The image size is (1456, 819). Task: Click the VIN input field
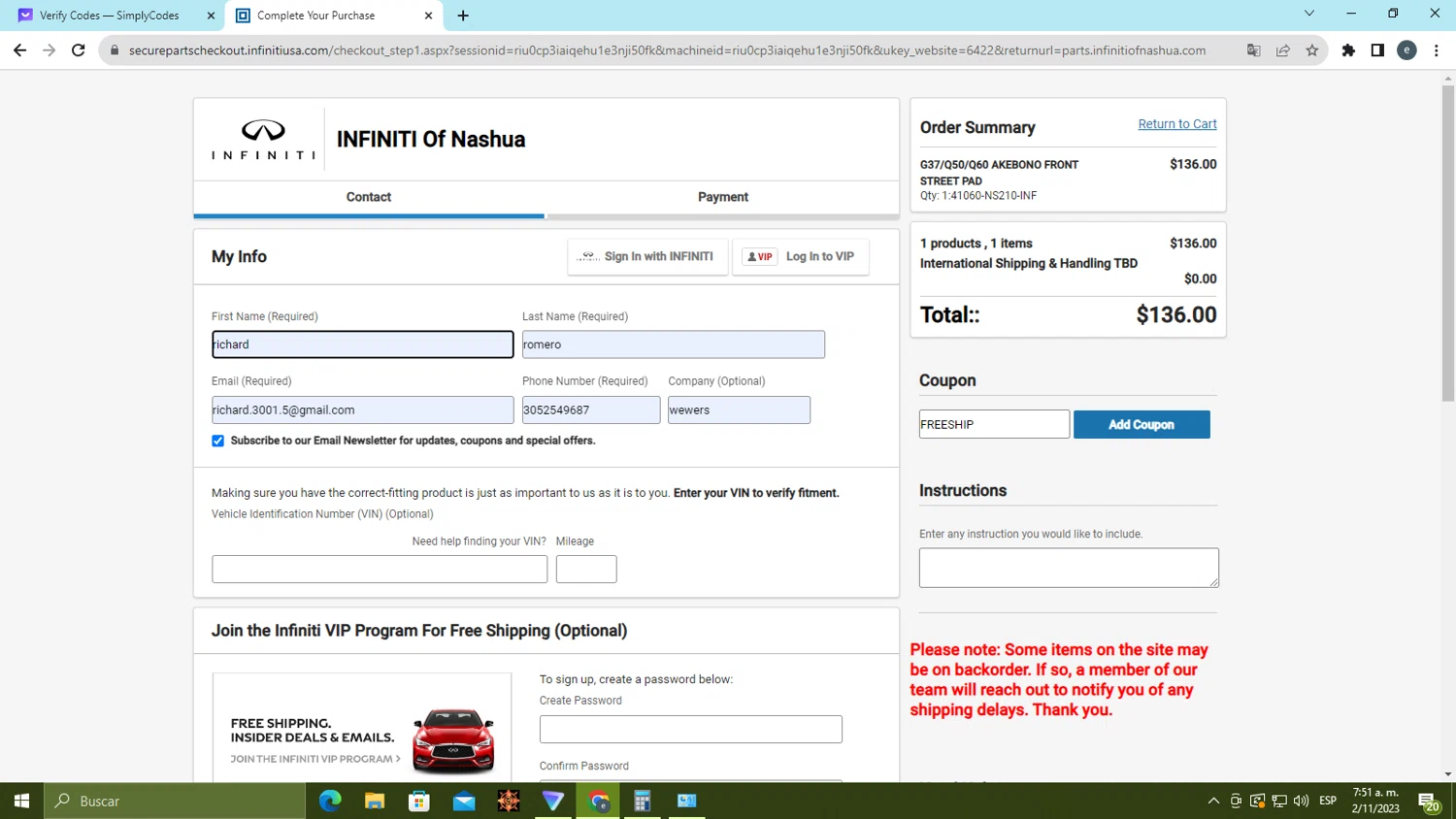(380, 570)
